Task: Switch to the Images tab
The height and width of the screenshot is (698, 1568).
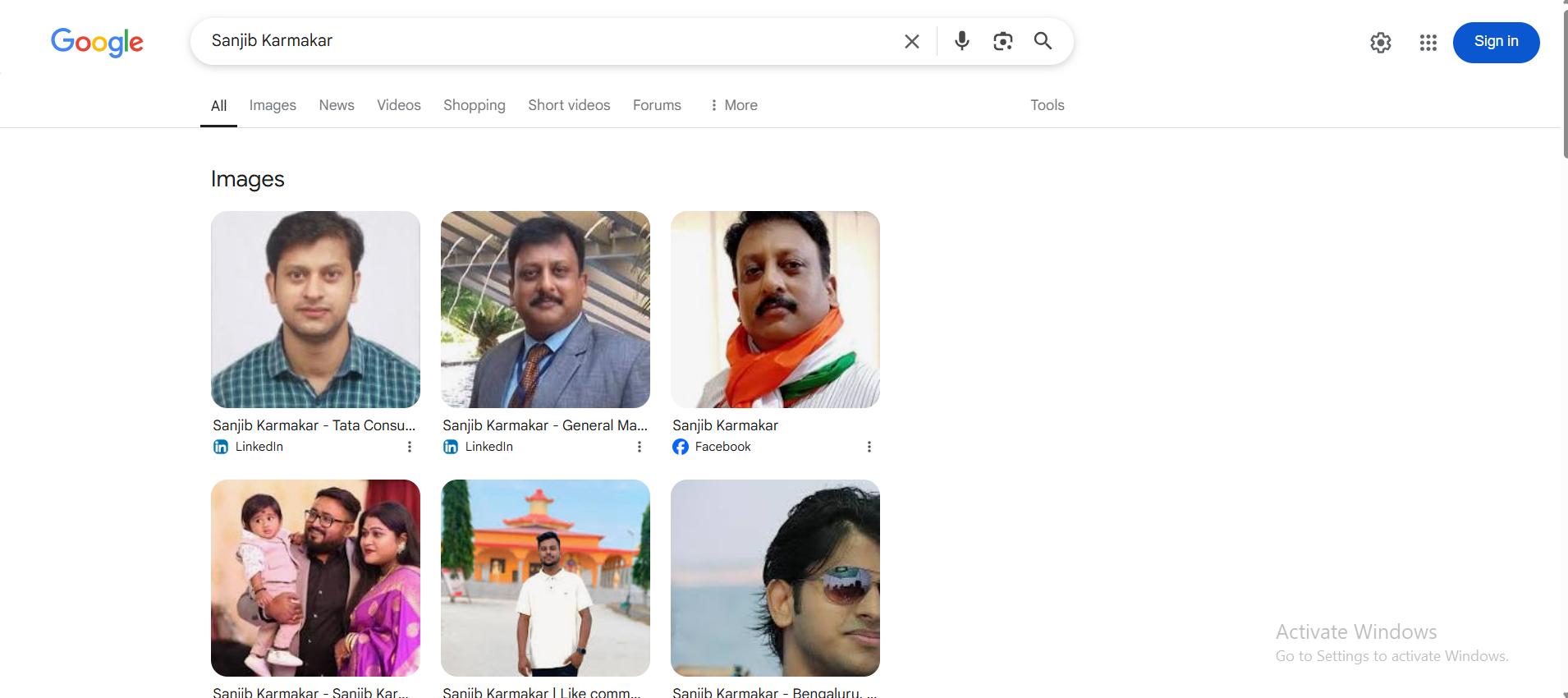Action: (x=273, y=105)
